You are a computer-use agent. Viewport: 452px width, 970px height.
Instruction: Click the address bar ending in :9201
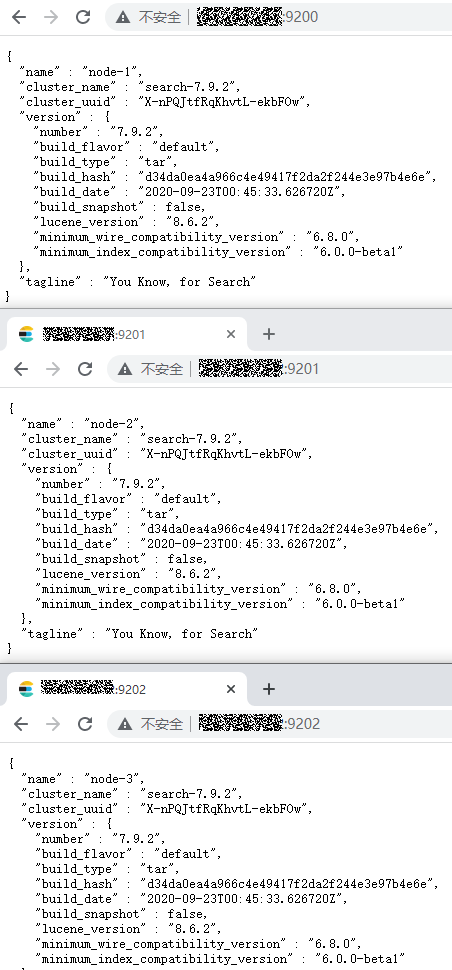pyautogui.click(x=279, y=369)
